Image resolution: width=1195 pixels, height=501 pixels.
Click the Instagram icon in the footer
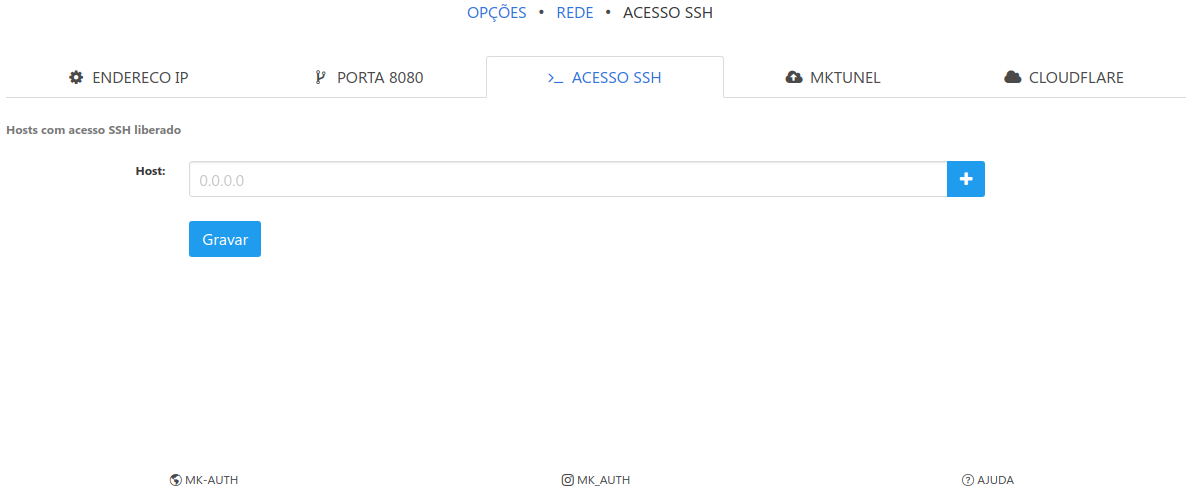click(568, 480)
